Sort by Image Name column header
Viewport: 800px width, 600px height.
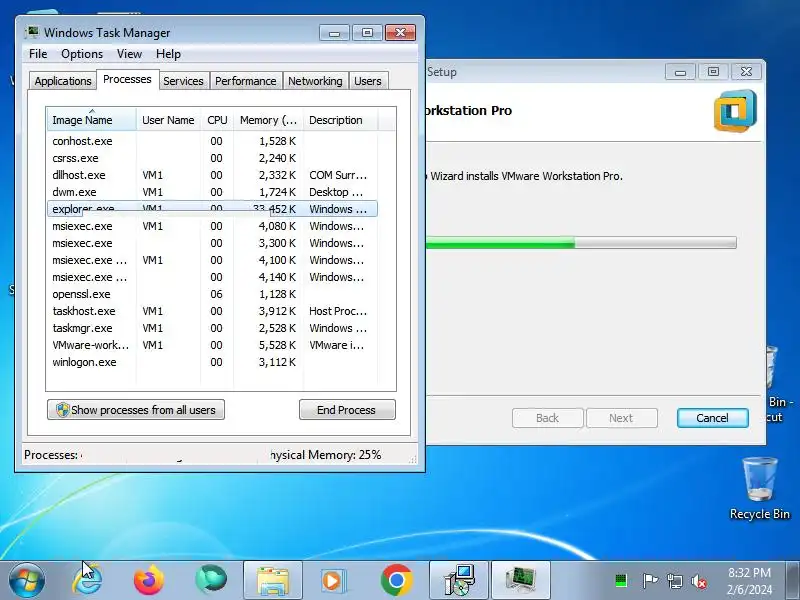pyautogui.click(x=91, y=120)
